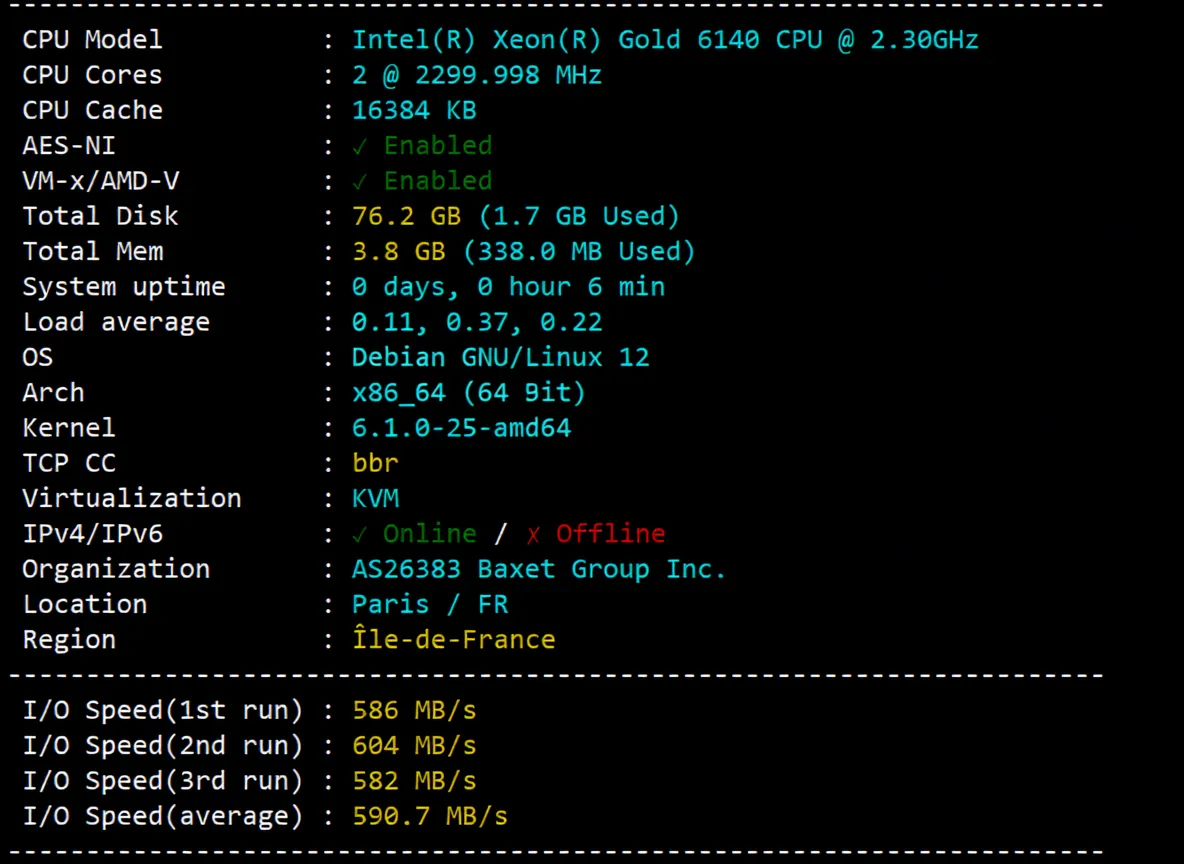Click the total disk value 76.2 GB
The image size is (1184, 864).
click(x=406, y=216)
